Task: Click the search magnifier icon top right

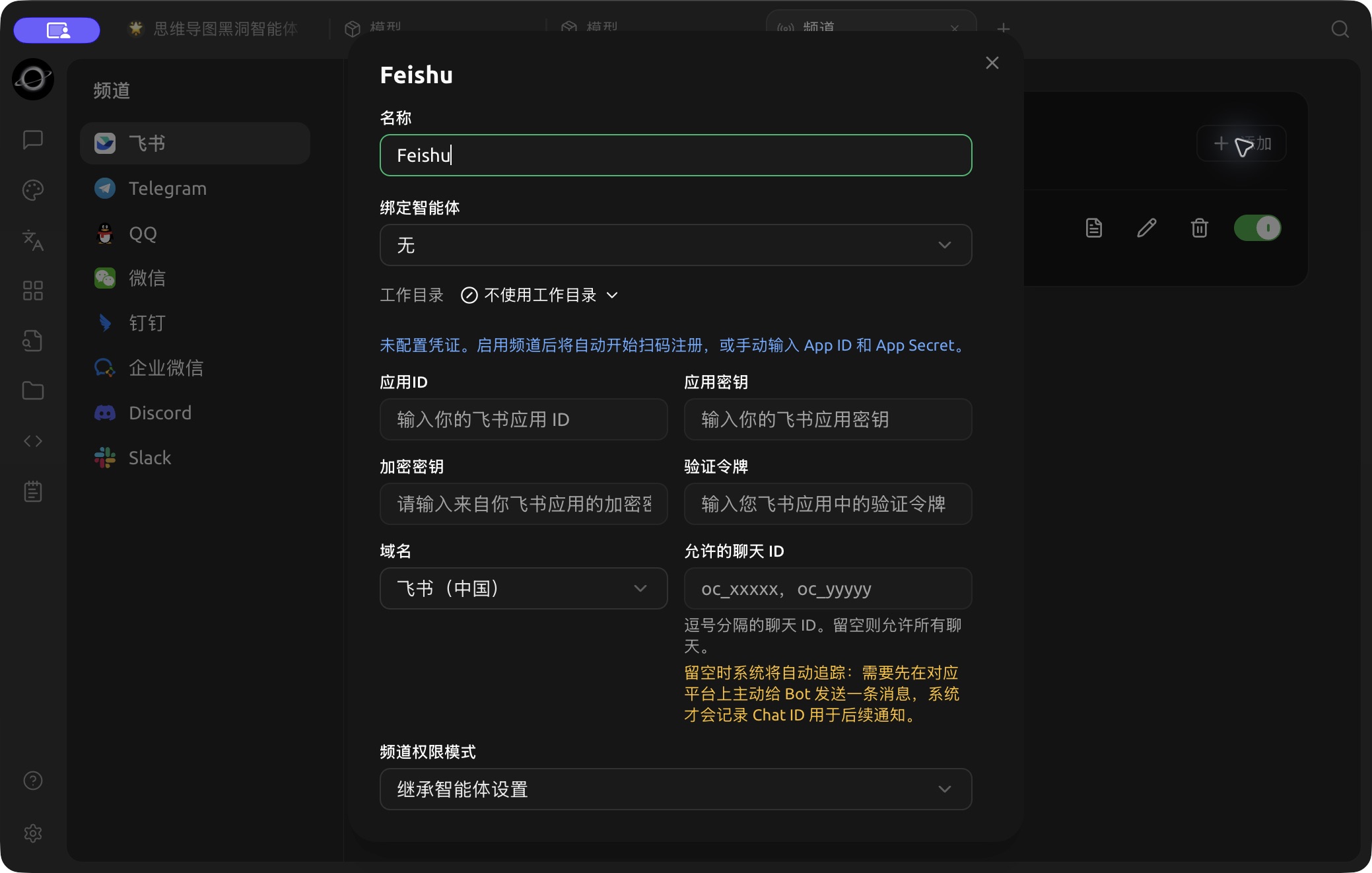Action: pyautogui.click(x=1340, y=29)
